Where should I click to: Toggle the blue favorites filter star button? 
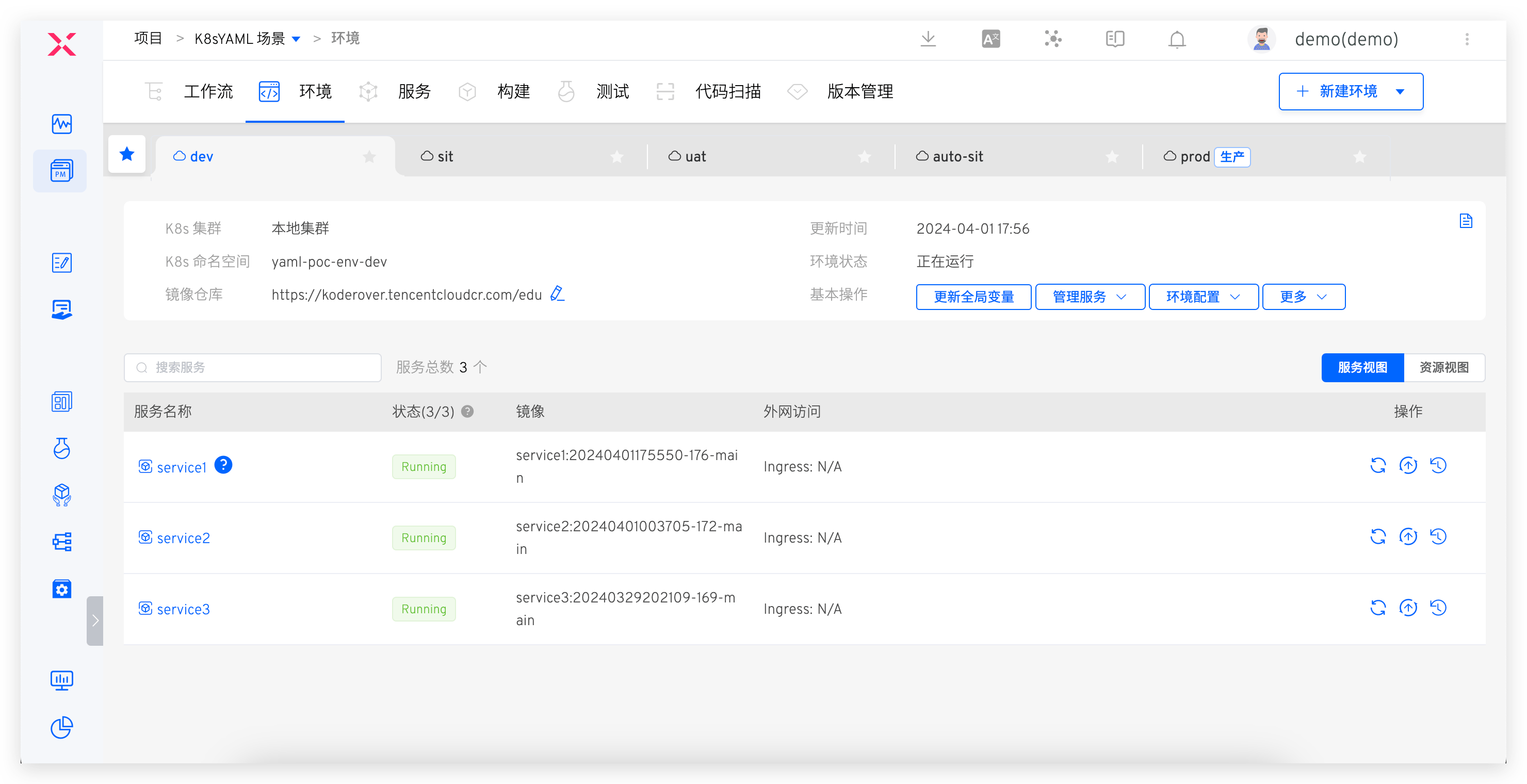coord(127,155)
